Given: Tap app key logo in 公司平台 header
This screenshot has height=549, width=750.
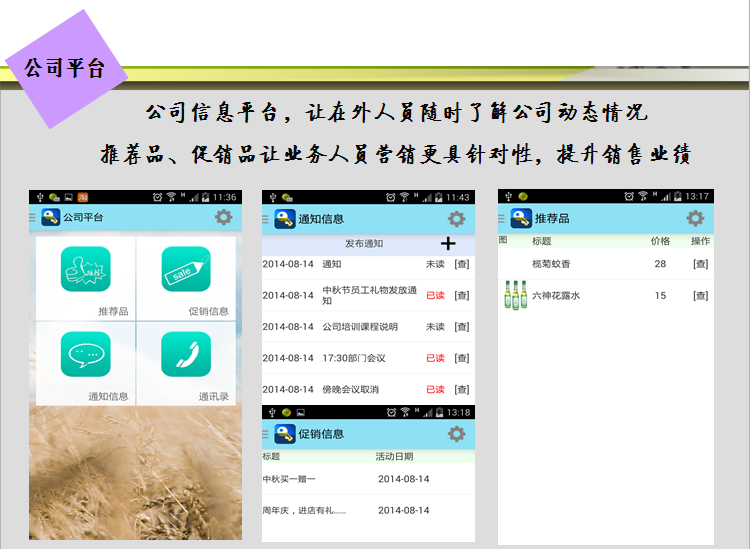Looking at the screenshot, I should pos(50,217).
